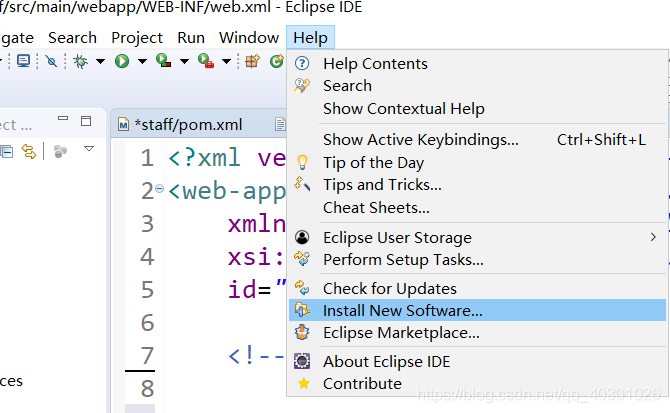This screenshot has height=413, width=670.
Task: Click the Skip All Breakpoints toolbar icon
Action: [51, 62]
